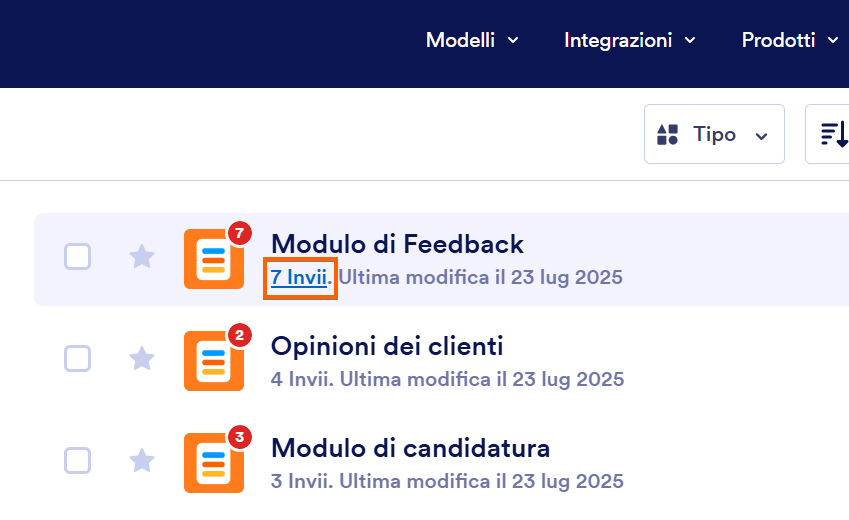Expand the Tipo filter dropdown

tap(714, 134)
